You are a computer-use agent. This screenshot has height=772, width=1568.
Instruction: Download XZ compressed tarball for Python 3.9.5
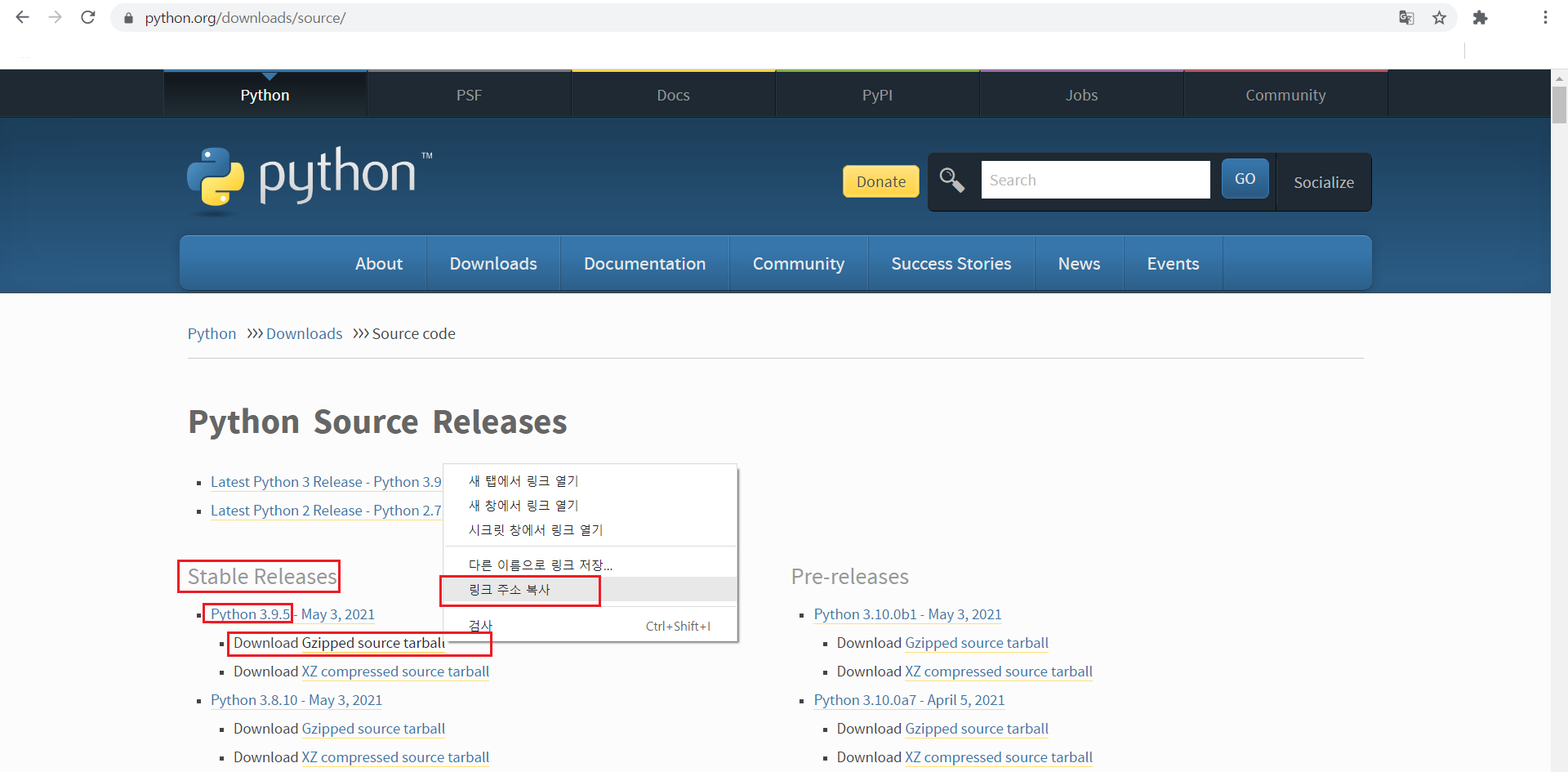coord(395,672)
